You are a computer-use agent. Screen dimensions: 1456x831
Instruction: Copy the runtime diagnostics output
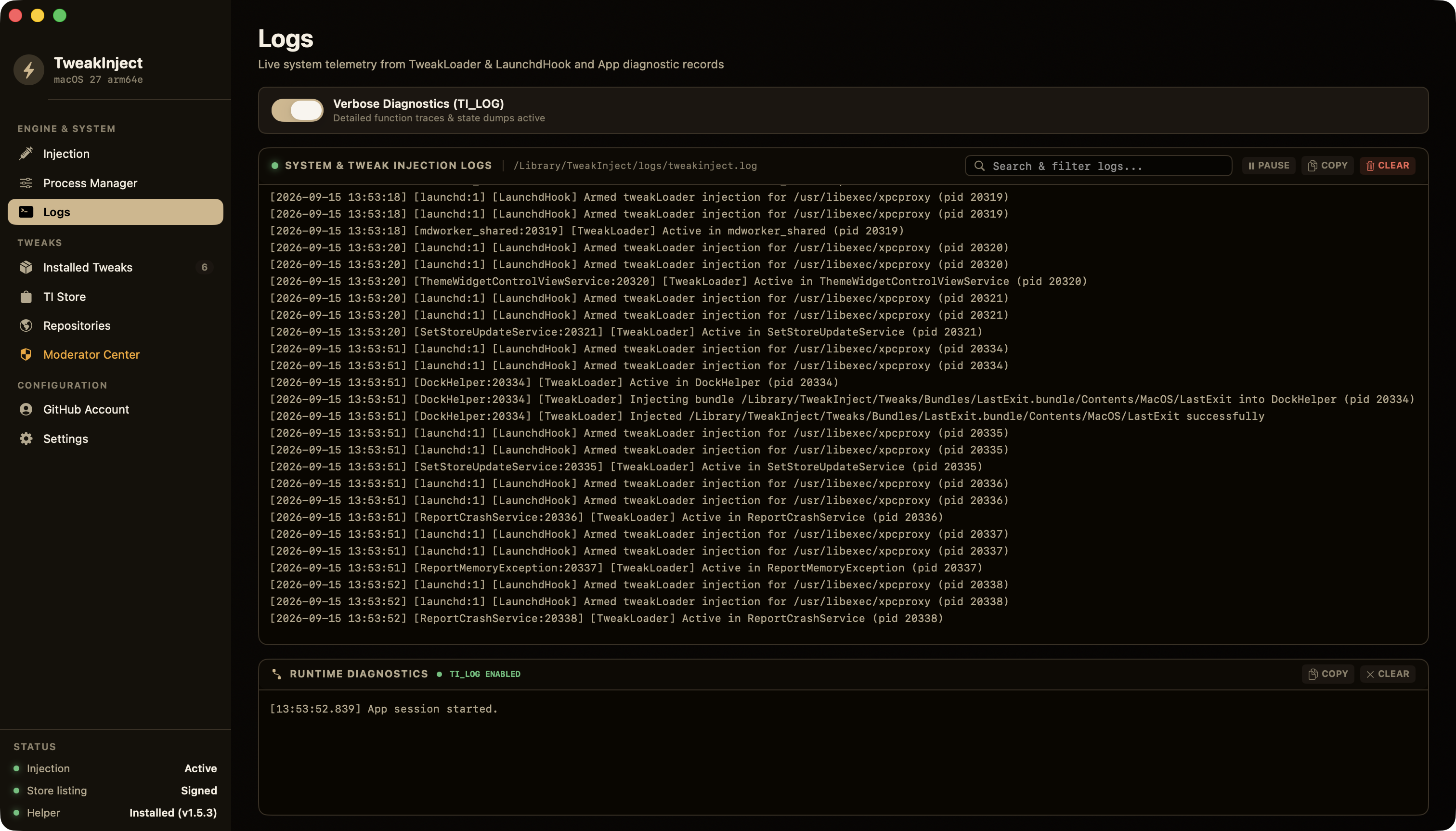[x=1327, y=674]
